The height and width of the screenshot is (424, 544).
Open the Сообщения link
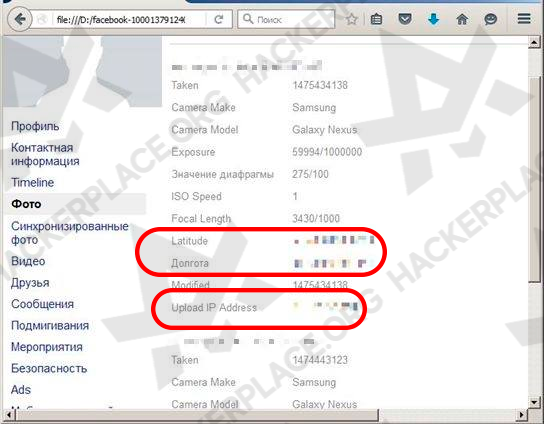pos(42,304)
